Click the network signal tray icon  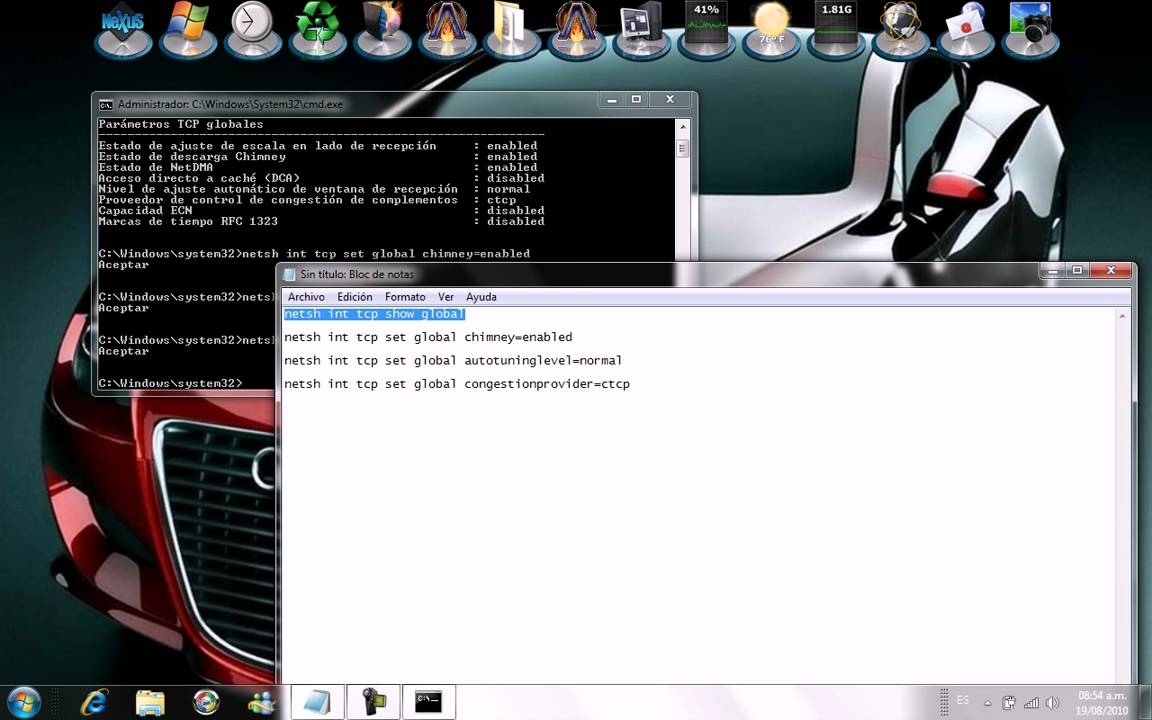pyautogui.click(x=1032, y=702)
